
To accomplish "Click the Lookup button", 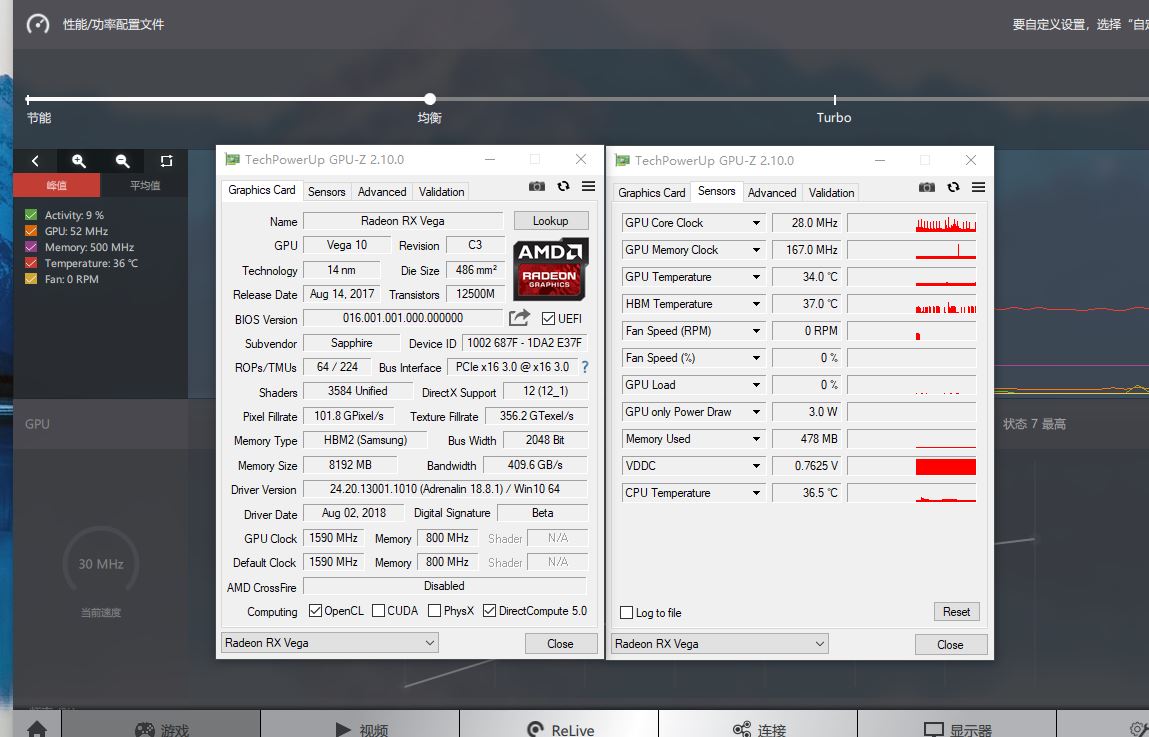I will [x=550, y=221].
